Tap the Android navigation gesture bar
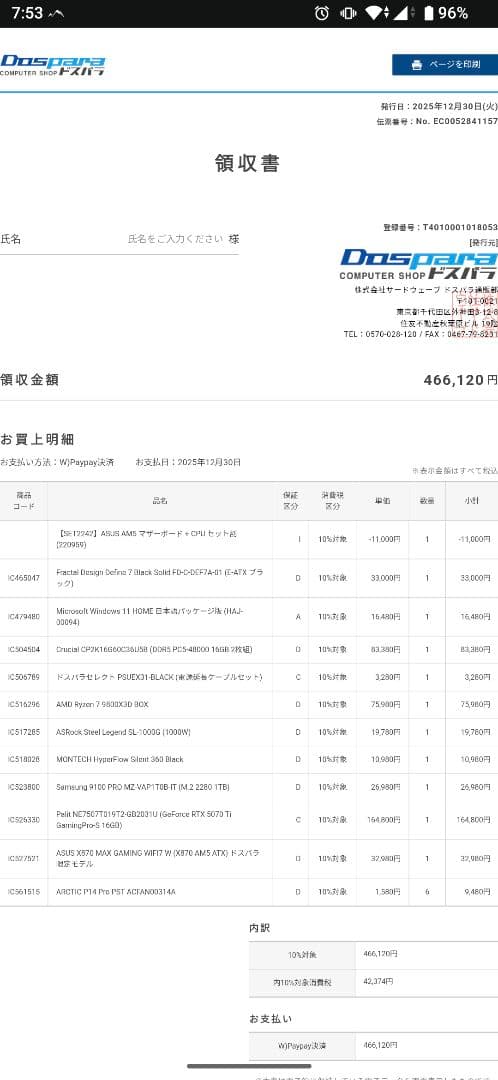 tap(249, 1066)
